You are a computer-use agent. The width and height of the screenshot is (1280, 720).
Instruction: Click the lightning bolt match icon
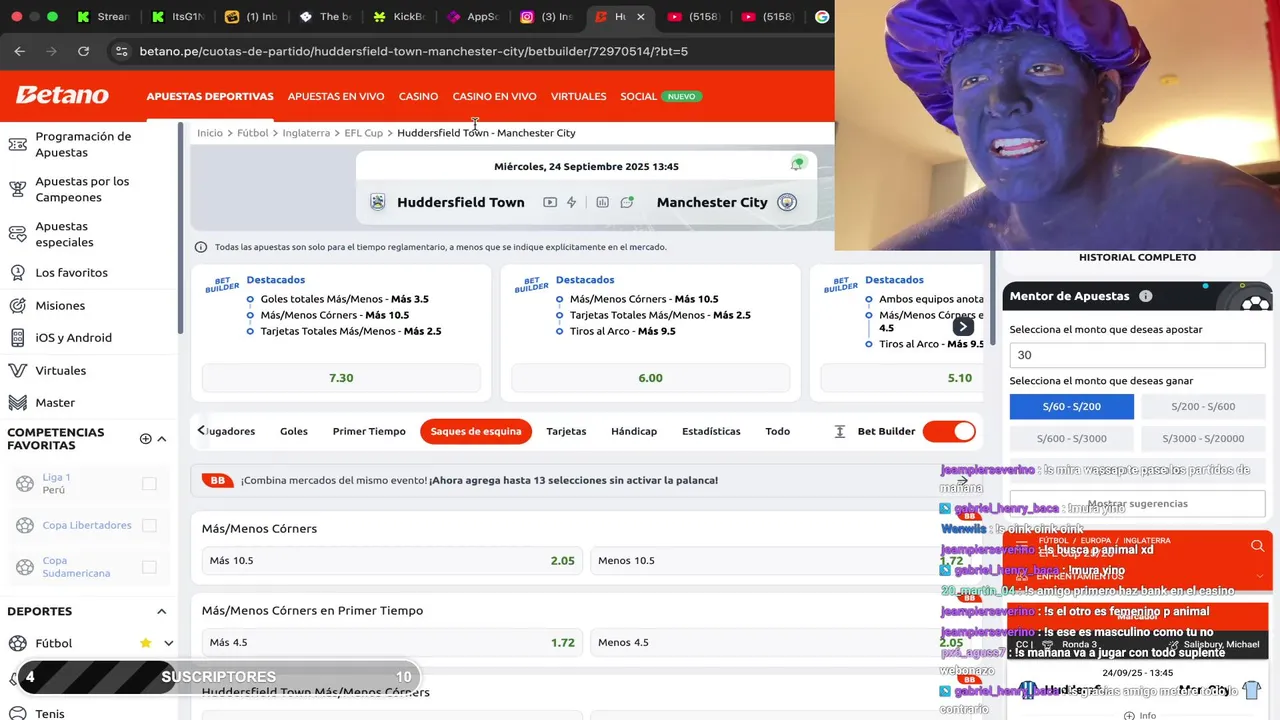pos(572,202)
